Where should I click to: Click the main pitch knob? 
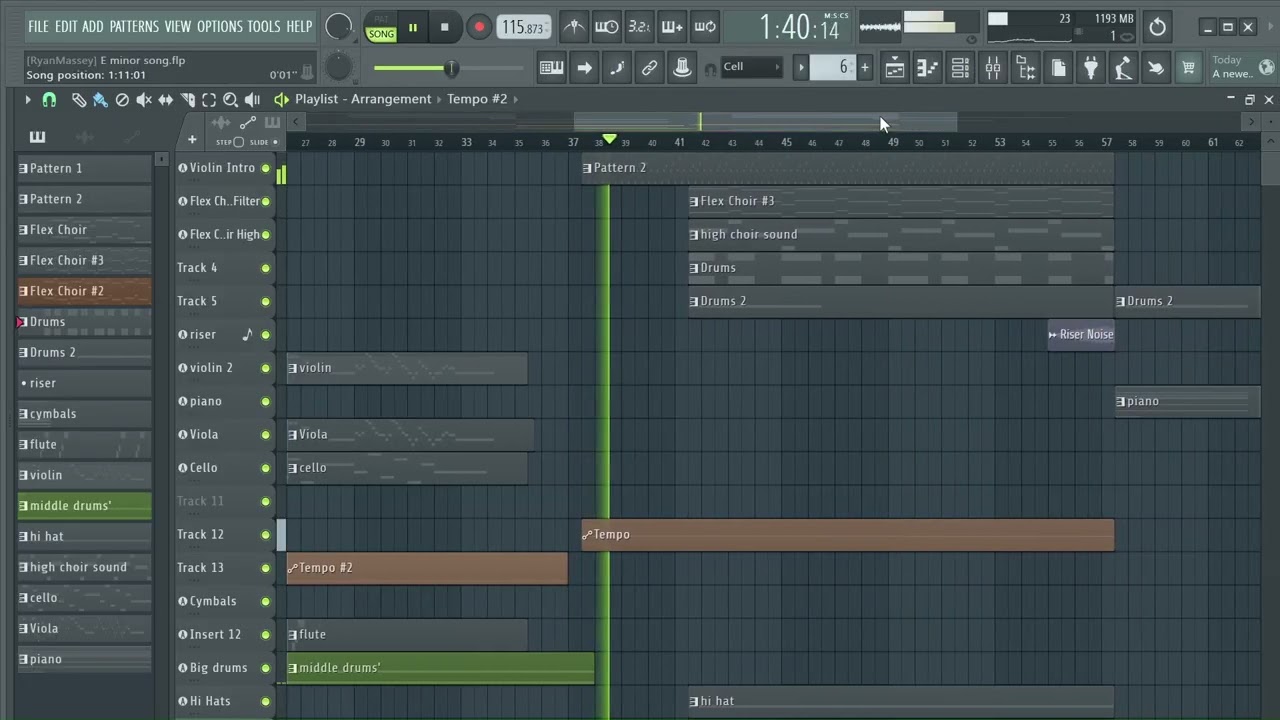pos(339,67)
